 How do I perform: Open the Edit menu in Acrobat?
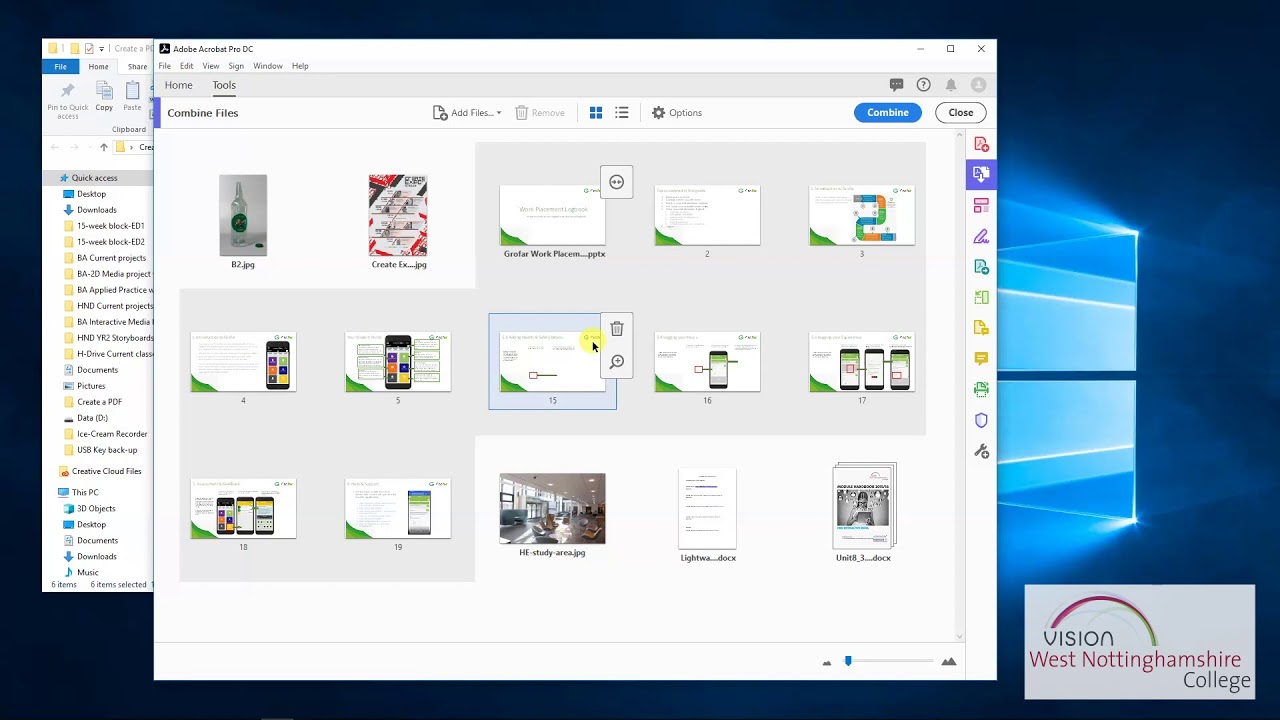(x=187, y=66)
